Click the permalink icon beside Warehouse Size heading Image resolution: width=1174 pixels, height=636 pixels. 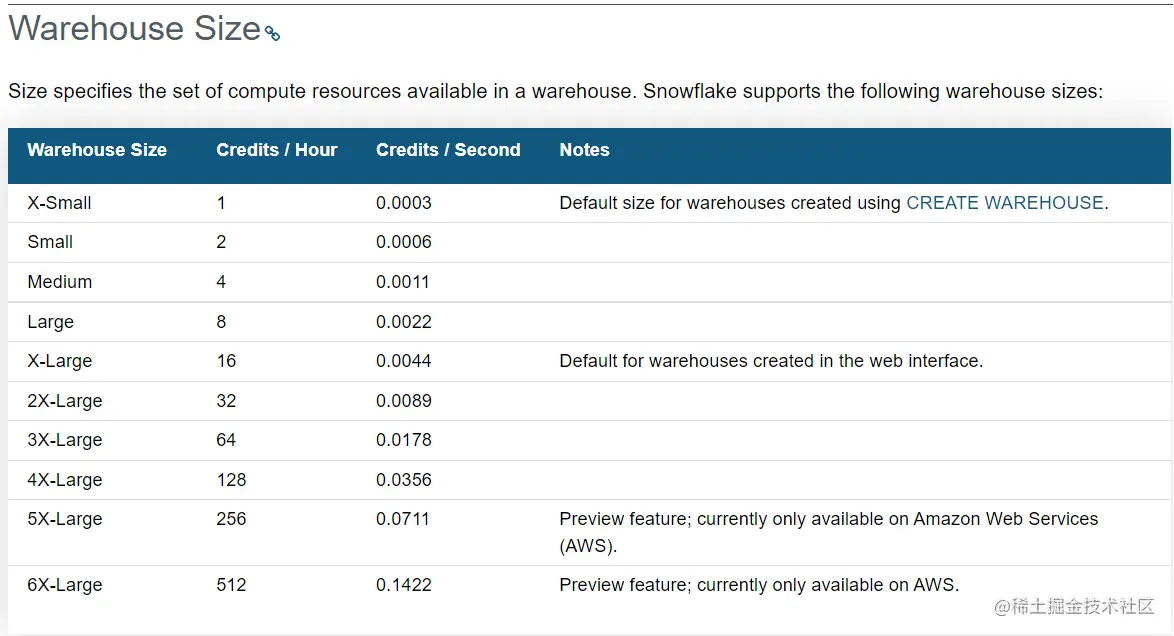point(272,33)
